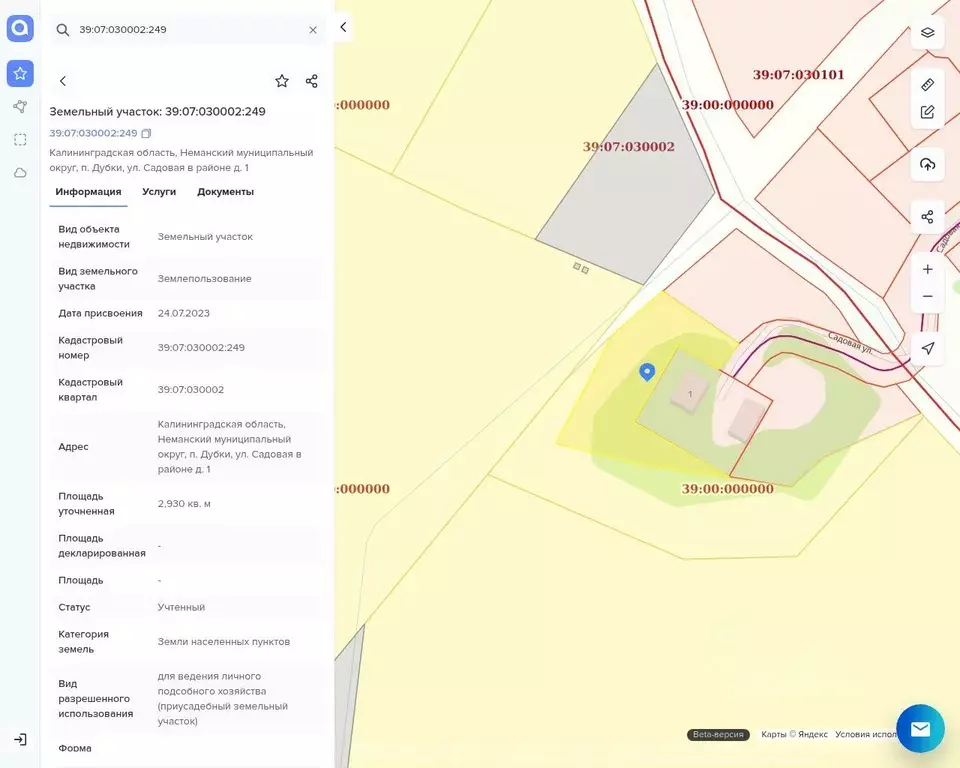Select the edit pencil tool on map

point(928,112)
